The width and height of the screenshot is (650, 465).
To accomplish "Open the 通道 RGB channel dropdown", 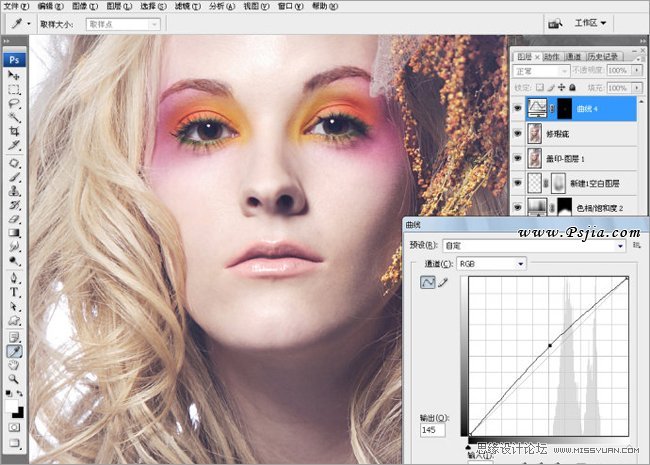I will coord(520,264).
